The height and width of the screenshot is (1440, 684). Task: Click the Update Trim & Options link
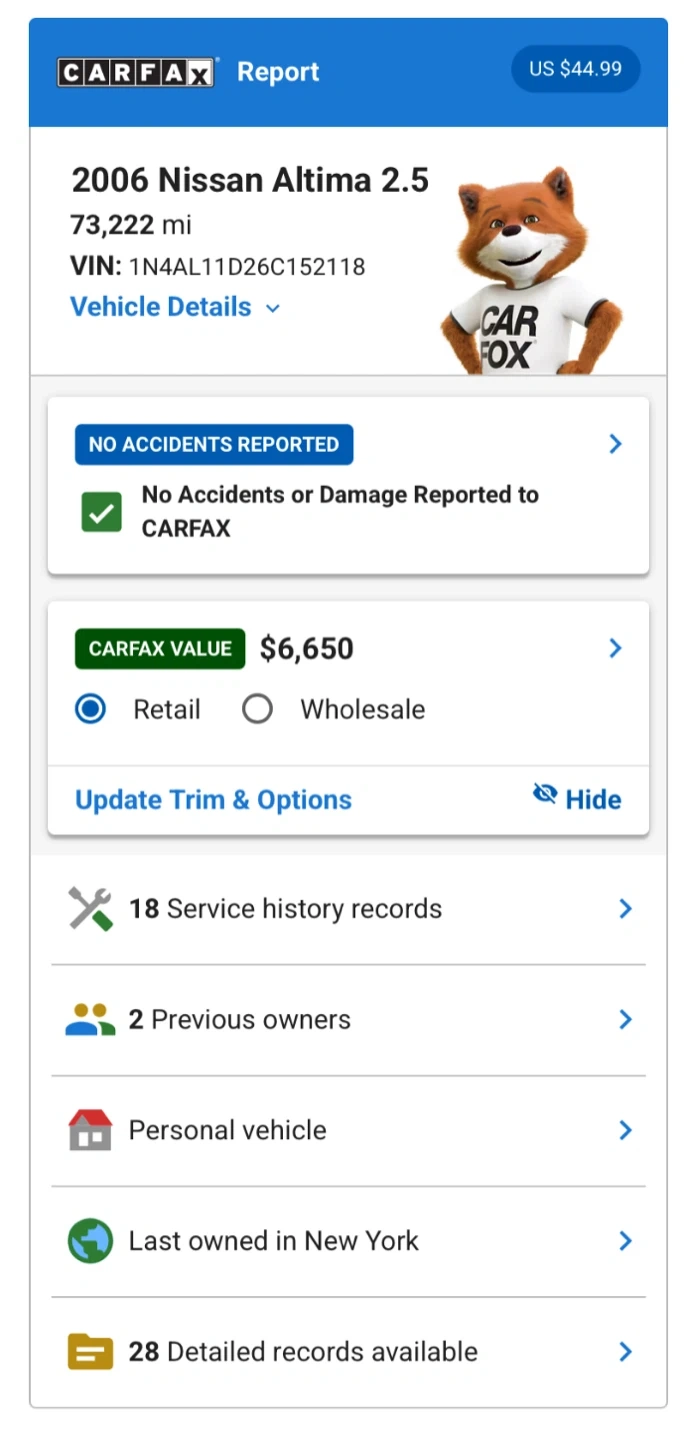point(213,800)
